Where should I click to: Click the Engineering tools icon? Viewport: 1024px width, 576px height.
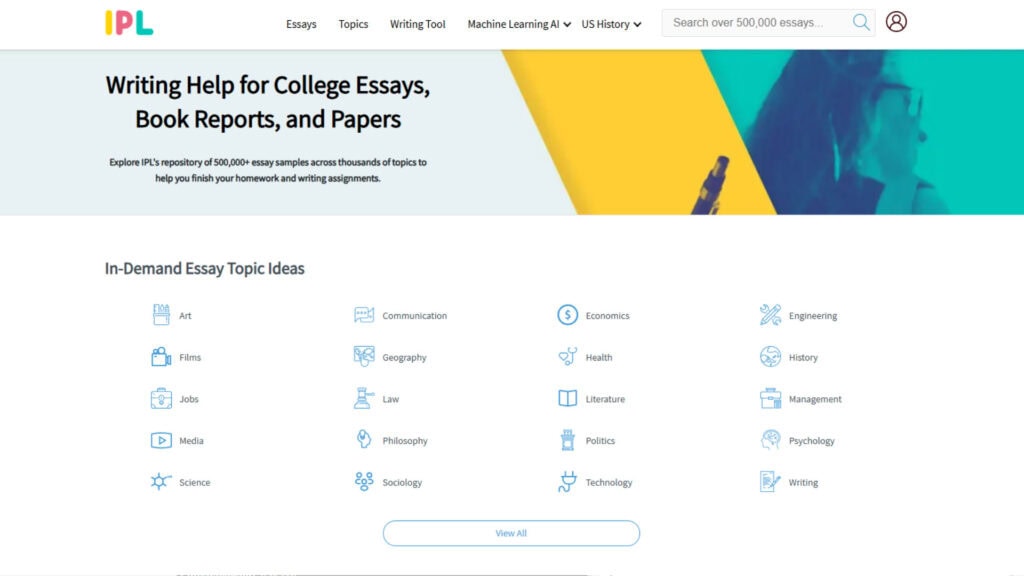[770, 315]
